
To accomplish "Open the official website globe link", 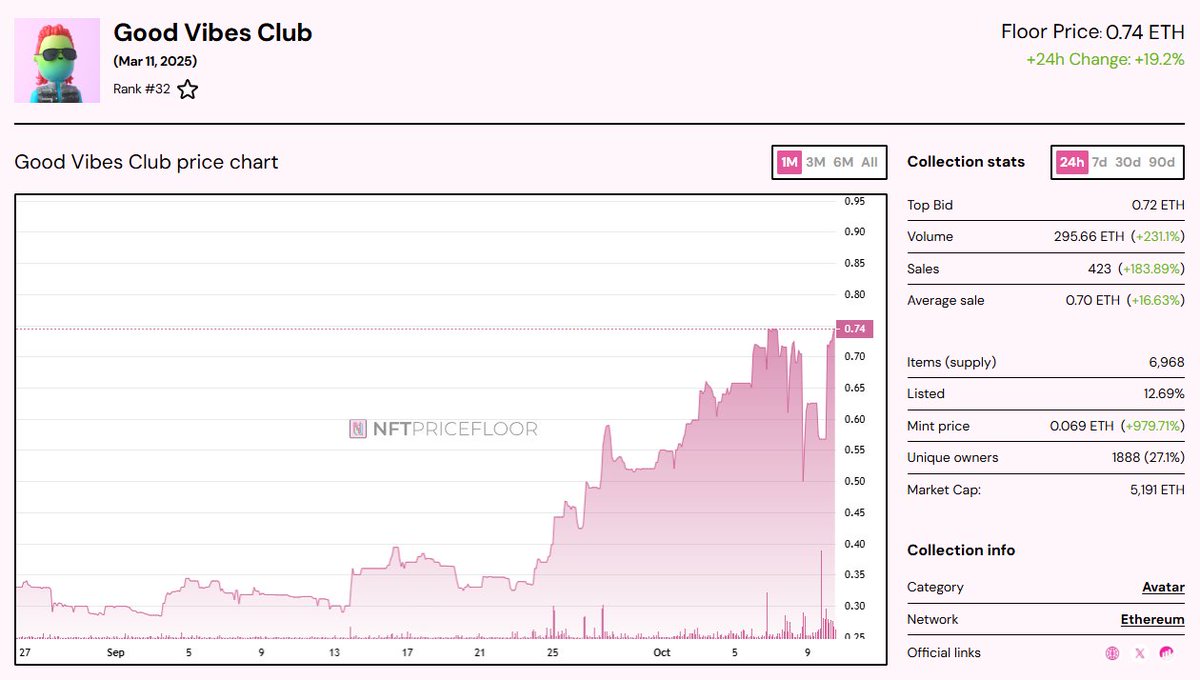I will 1112,653.
